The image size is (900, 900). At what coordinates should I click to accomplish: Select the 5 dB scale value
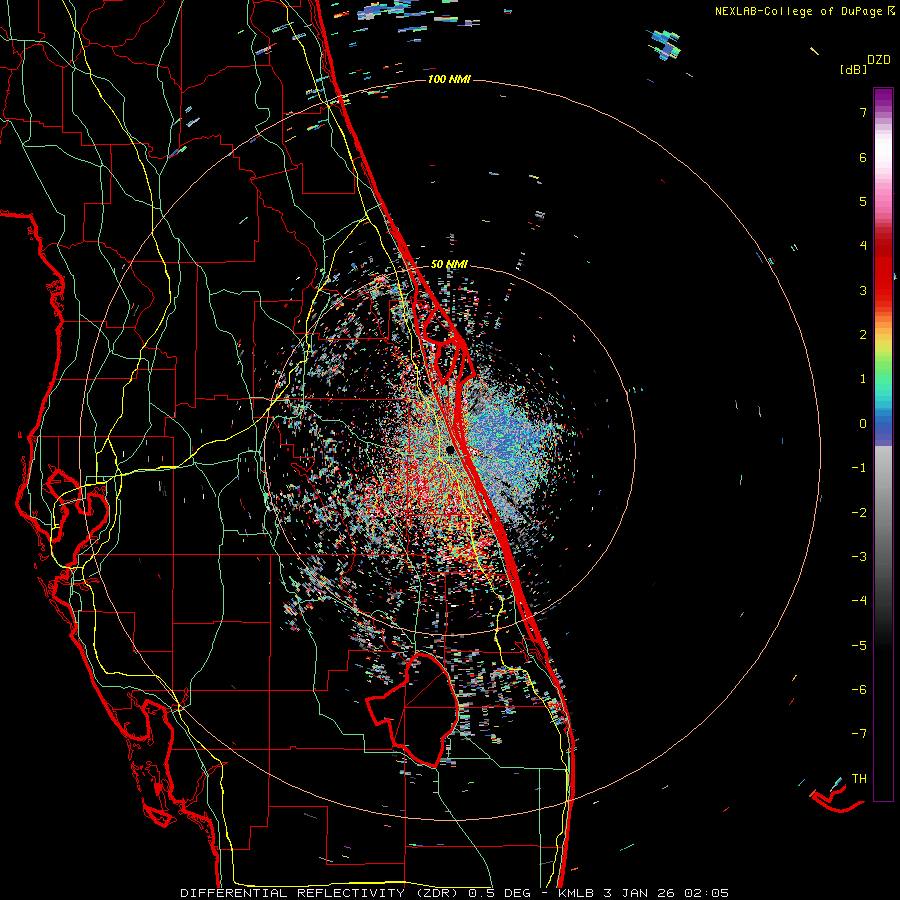pyautogui.click(x=863, y=201)
